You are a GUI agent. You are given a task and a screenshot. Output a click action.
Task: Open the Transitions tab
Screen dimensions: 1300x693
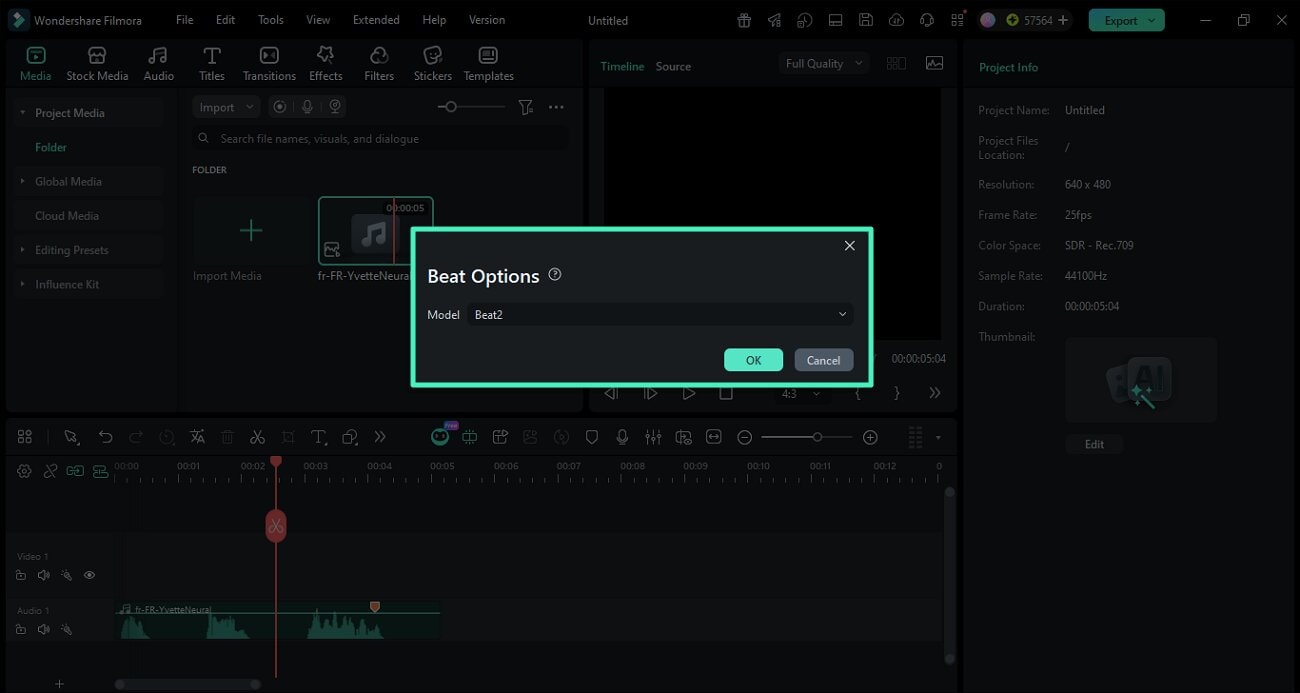click(269, 64)
